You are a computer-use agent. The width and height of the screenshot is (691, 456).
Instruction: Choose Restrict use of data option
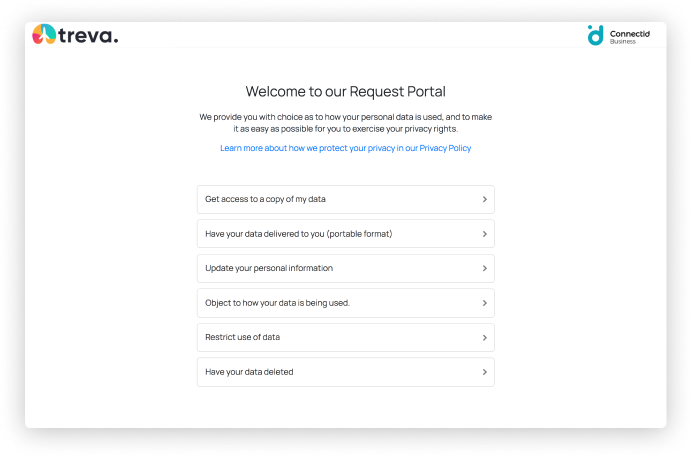(346, 337)
